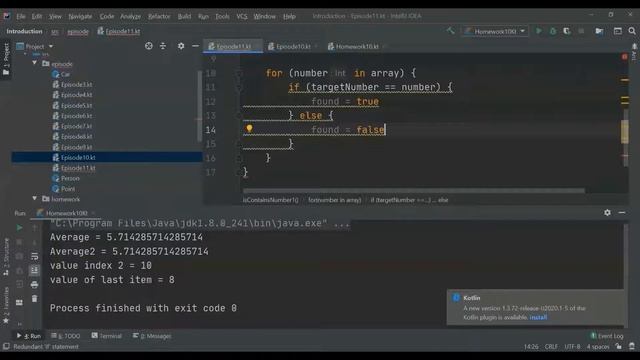Image resolution: width=640 pixels, height=360 pixels.
Task: Click the collapse all icon in Project panel
Action: click(x=163, y=46)
